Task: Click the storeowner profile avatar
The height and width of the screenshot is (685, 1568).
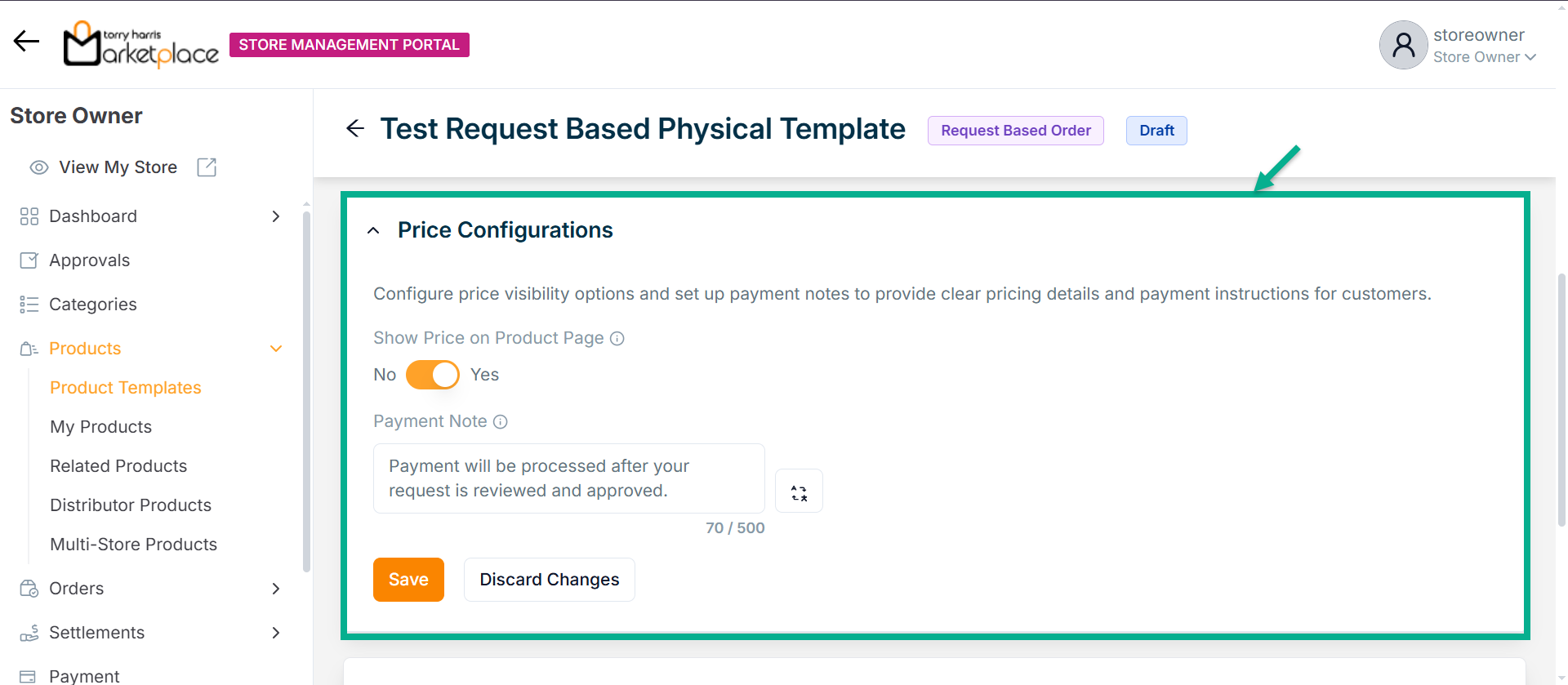Action: [x=1402, y=45]
